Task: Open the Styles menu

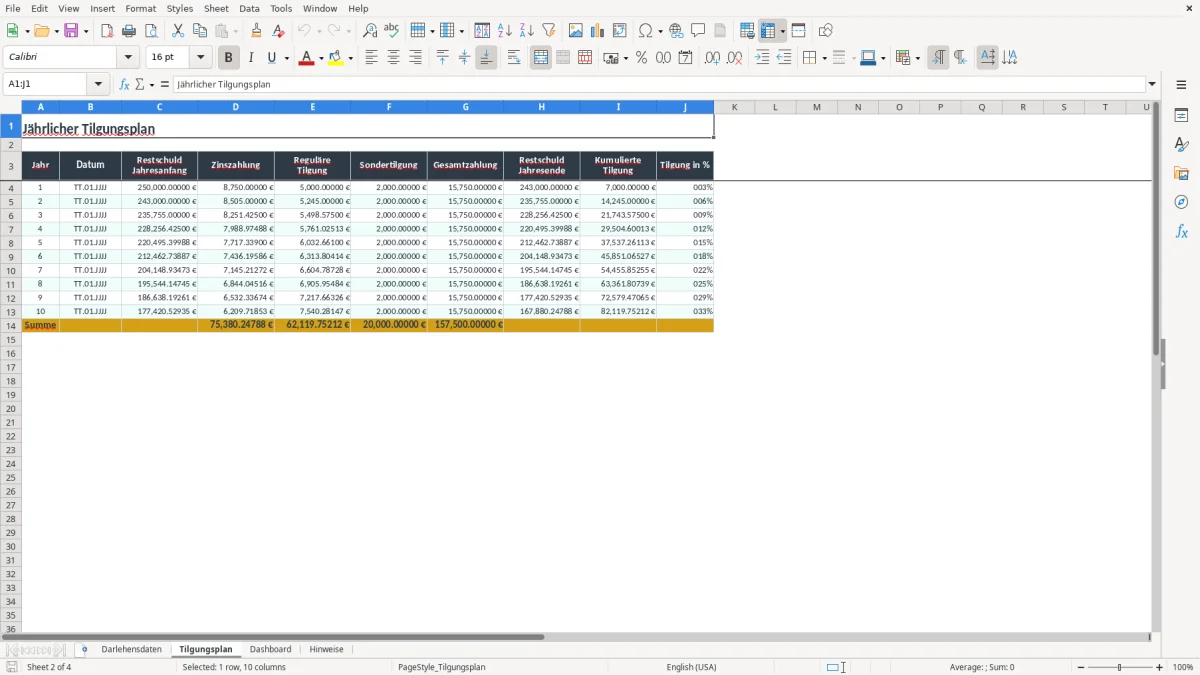Action: click(x=180, y=8)
